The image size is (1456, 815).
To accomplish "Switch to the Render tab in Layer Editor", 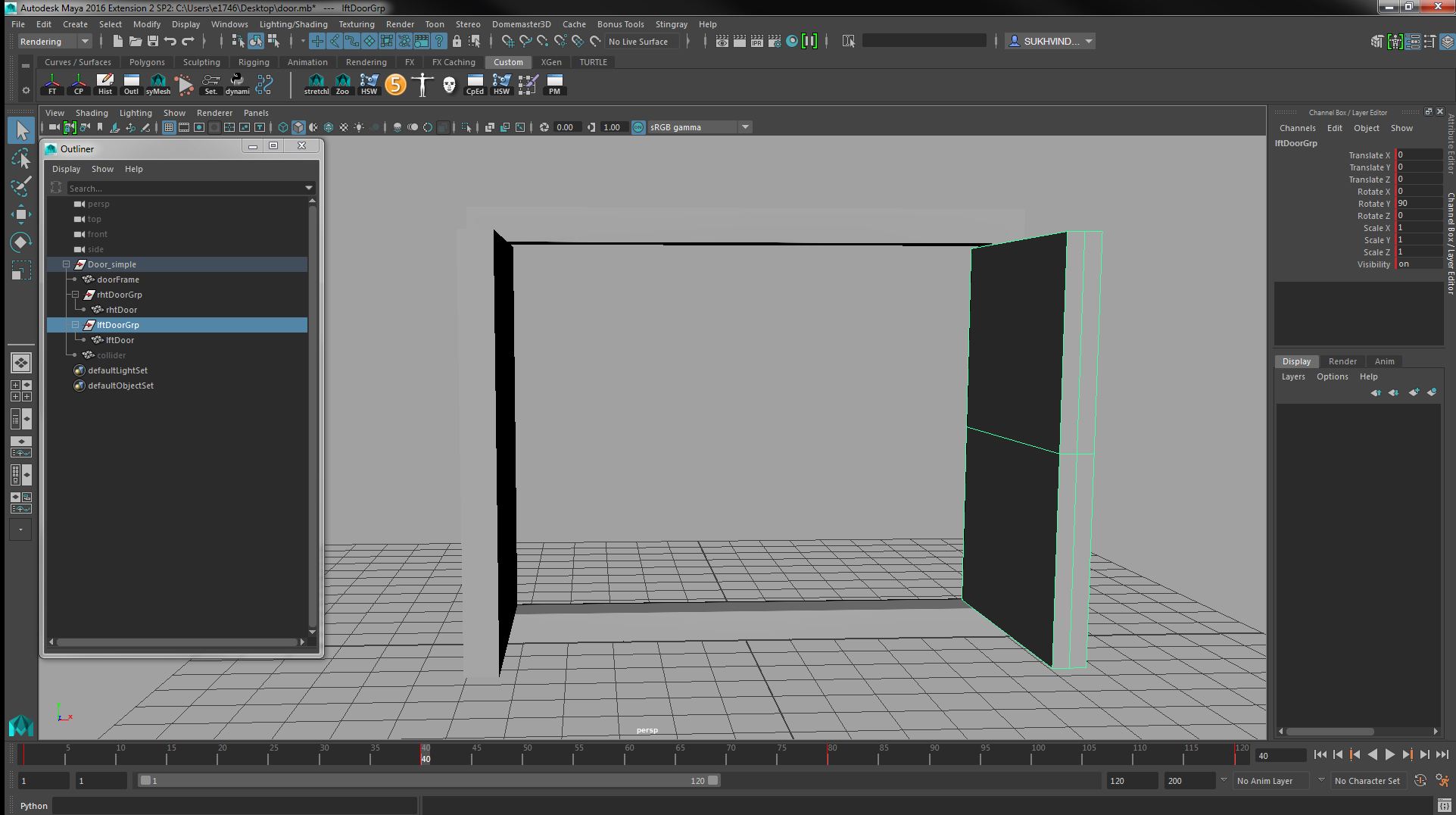I will [x=1343, y=361].
